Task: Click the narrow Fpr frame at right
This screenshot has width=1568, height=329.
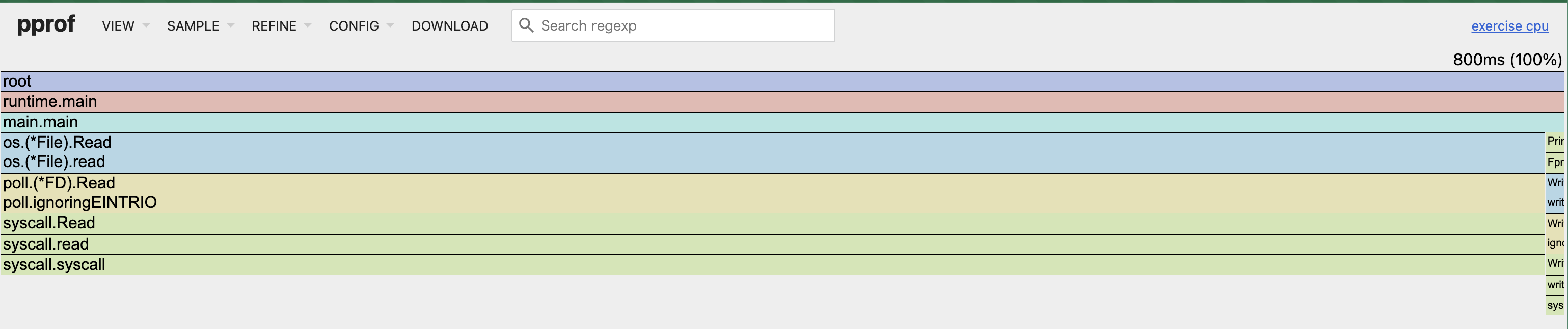Action: 1555,162
